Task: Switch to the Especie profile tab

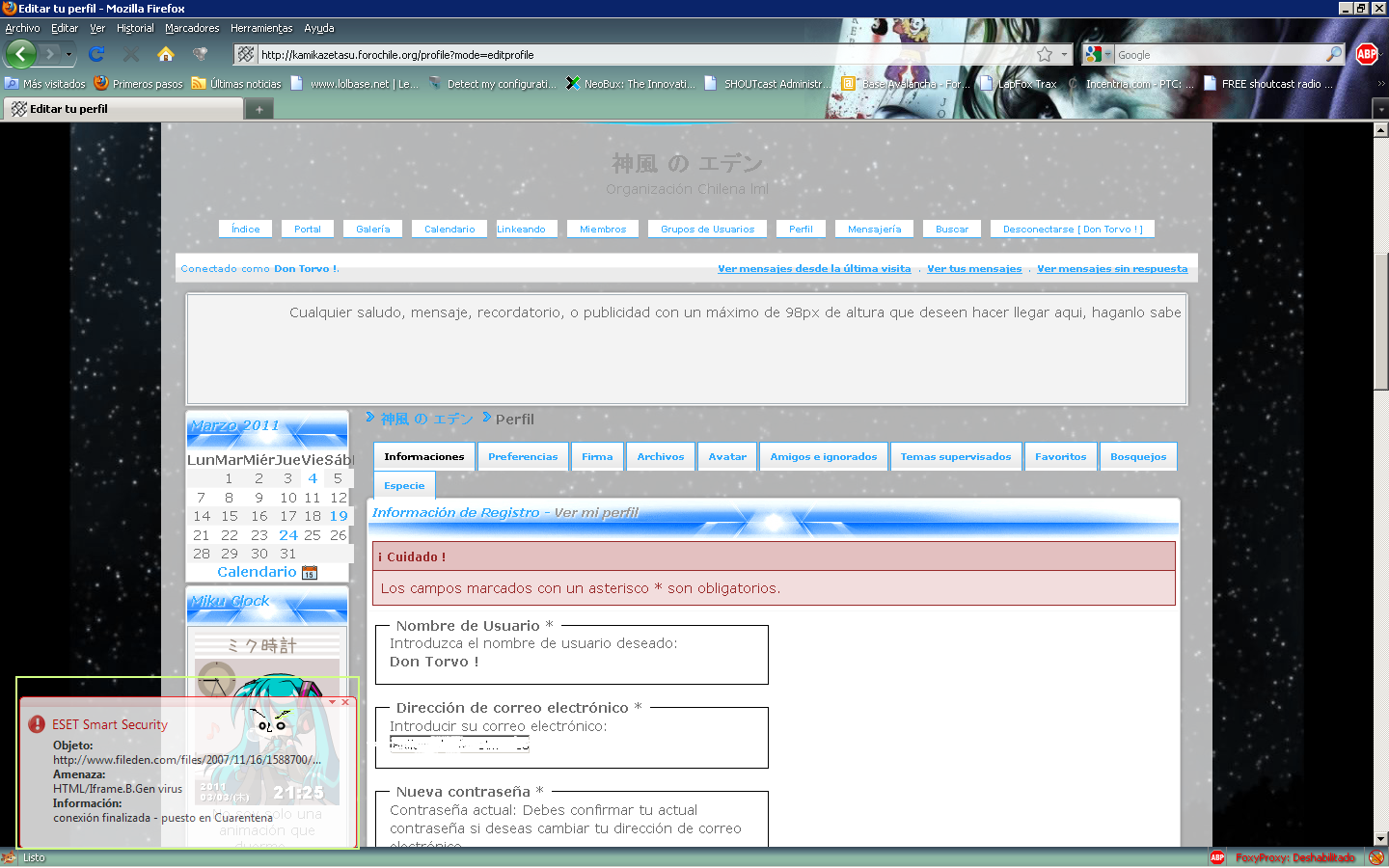Action: pyautogui.click(x=404, y=485)
